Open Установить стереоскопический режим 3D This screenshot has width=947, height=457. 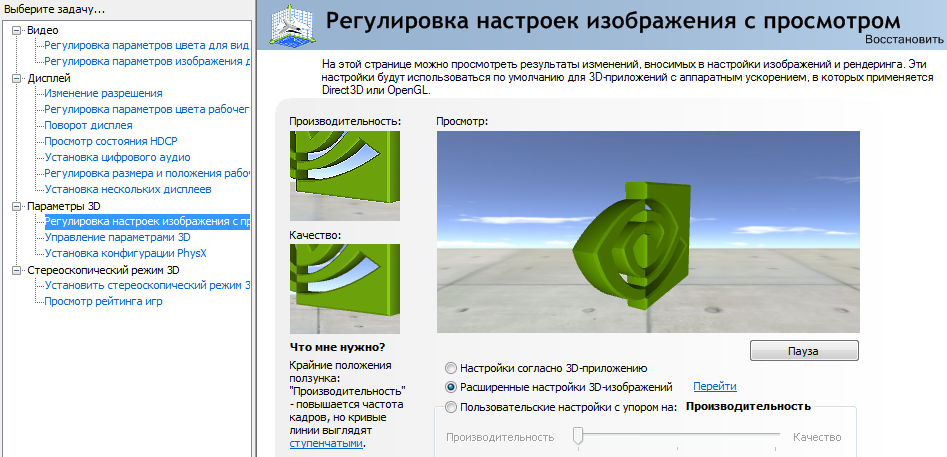pos(147,286)
